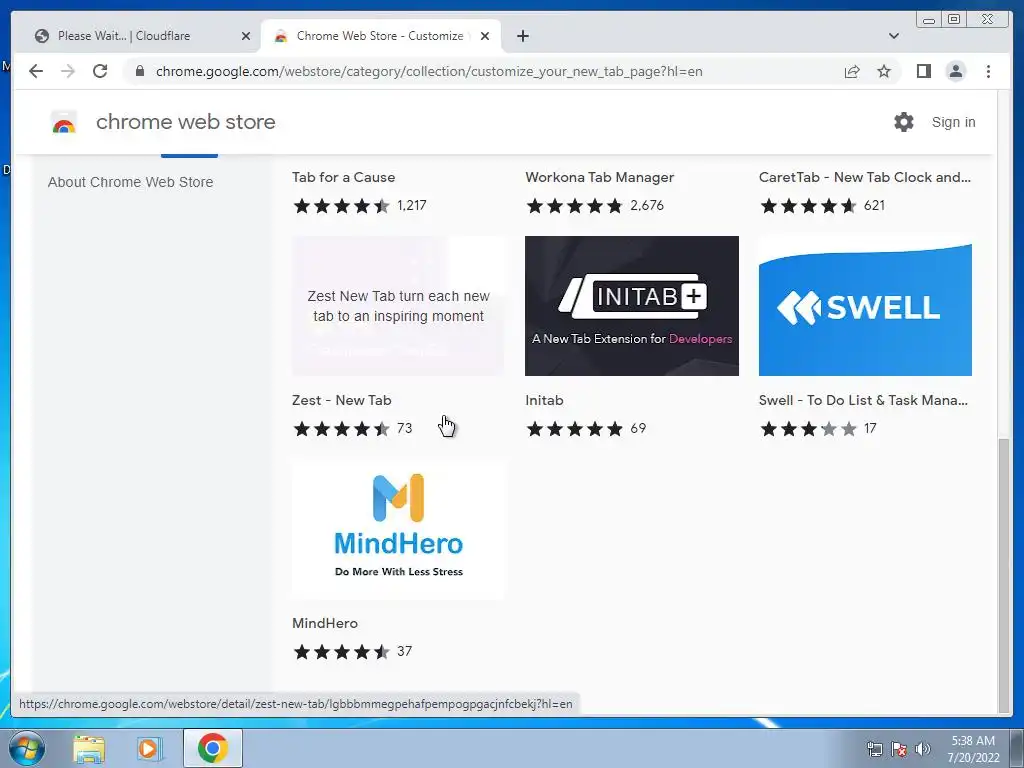Open the Windows Start menu
The image size is (1024, 768).
(26, 748)
